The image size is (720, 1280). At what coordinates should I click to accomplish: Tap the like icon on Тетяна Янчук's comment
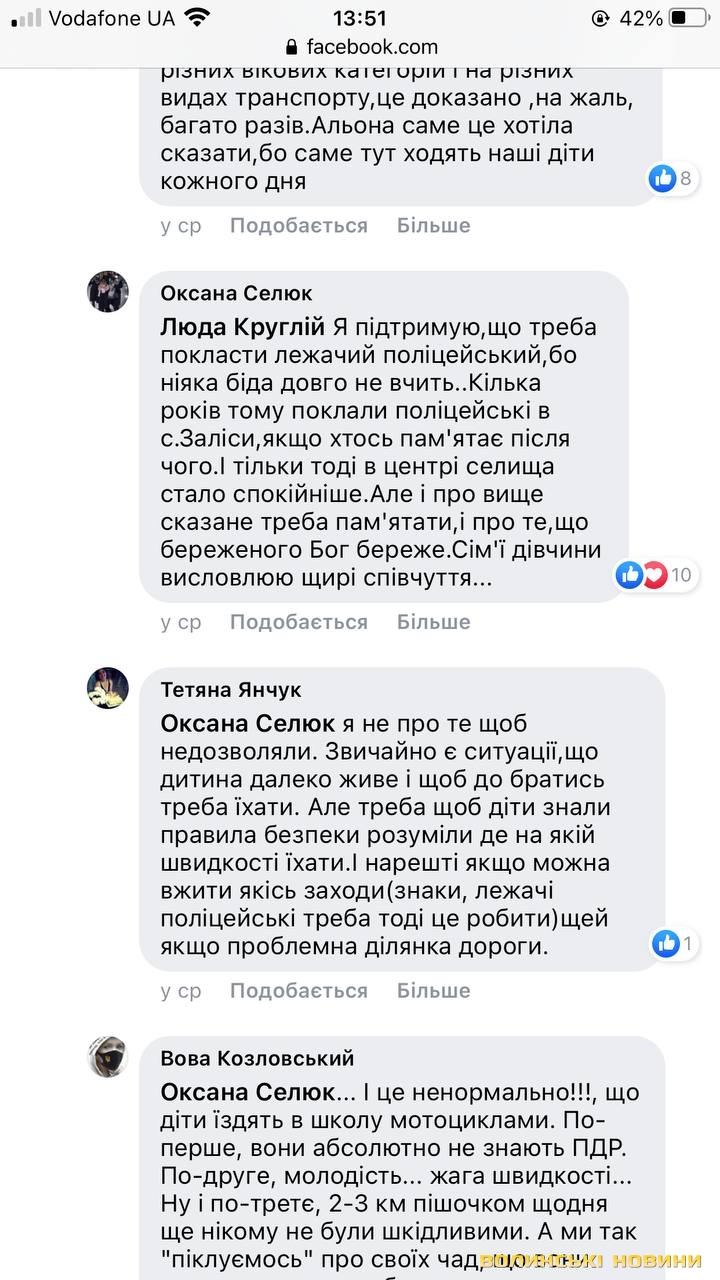665,943
